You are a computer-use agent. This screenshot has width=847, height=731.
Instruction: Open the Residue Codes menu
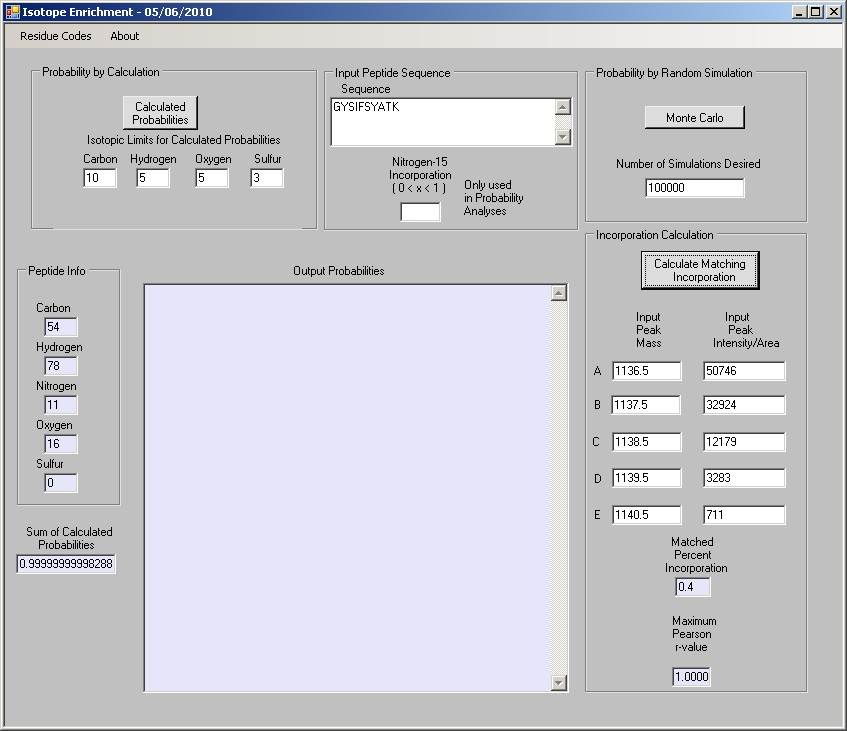click(56, 36)
